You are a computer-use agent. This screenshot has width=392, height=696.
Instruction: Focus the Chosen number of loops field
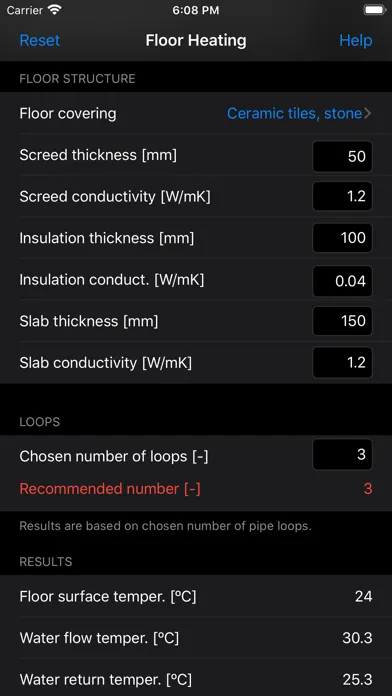(x=342, y=455)
